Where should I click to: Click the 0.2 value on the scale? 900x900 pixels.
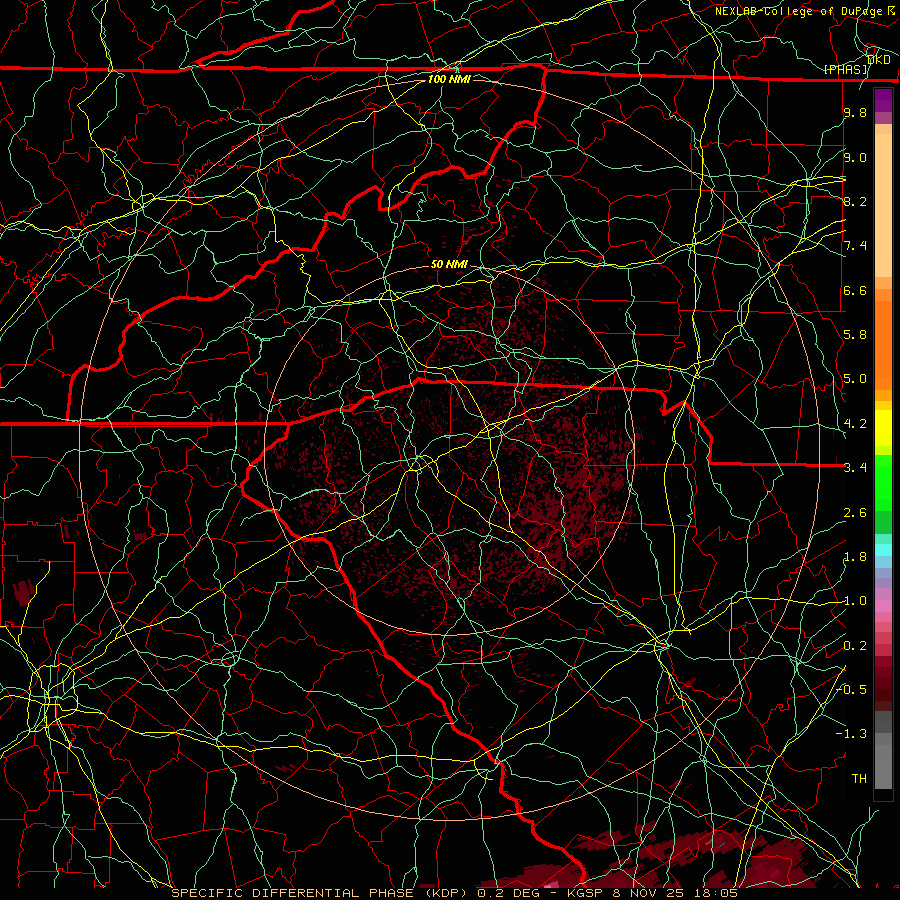pyautogui.click(x=855, y=645)
